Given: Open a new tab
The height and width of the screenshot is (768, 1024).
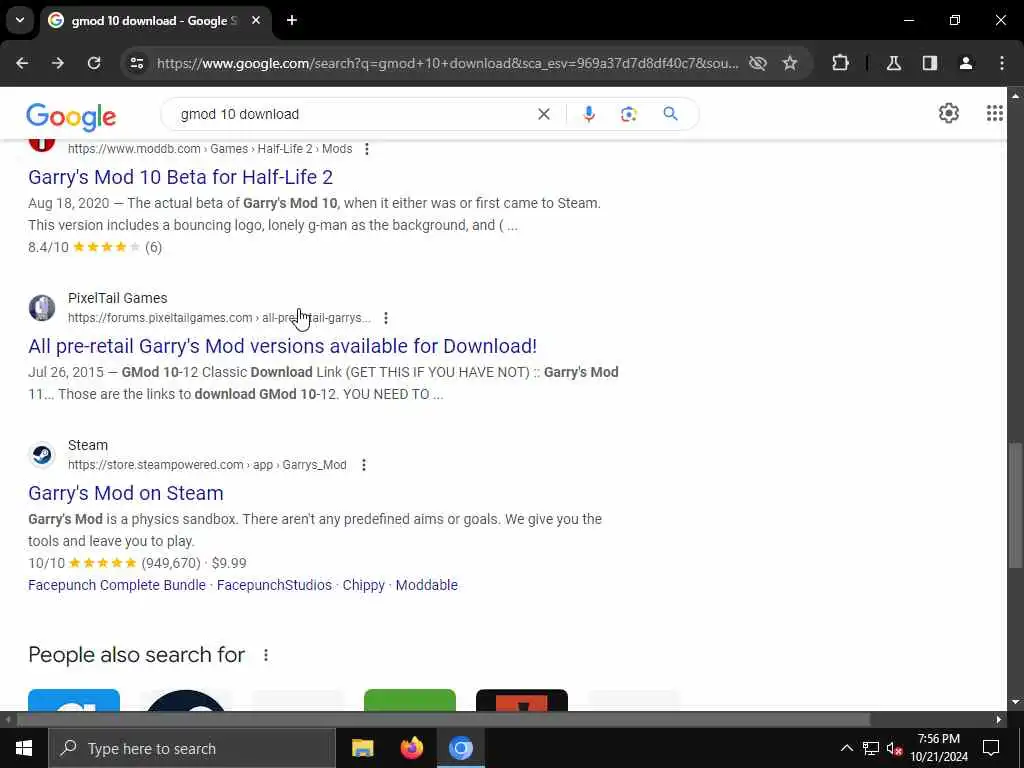Looking at the screenshot, I should [292, 20].
